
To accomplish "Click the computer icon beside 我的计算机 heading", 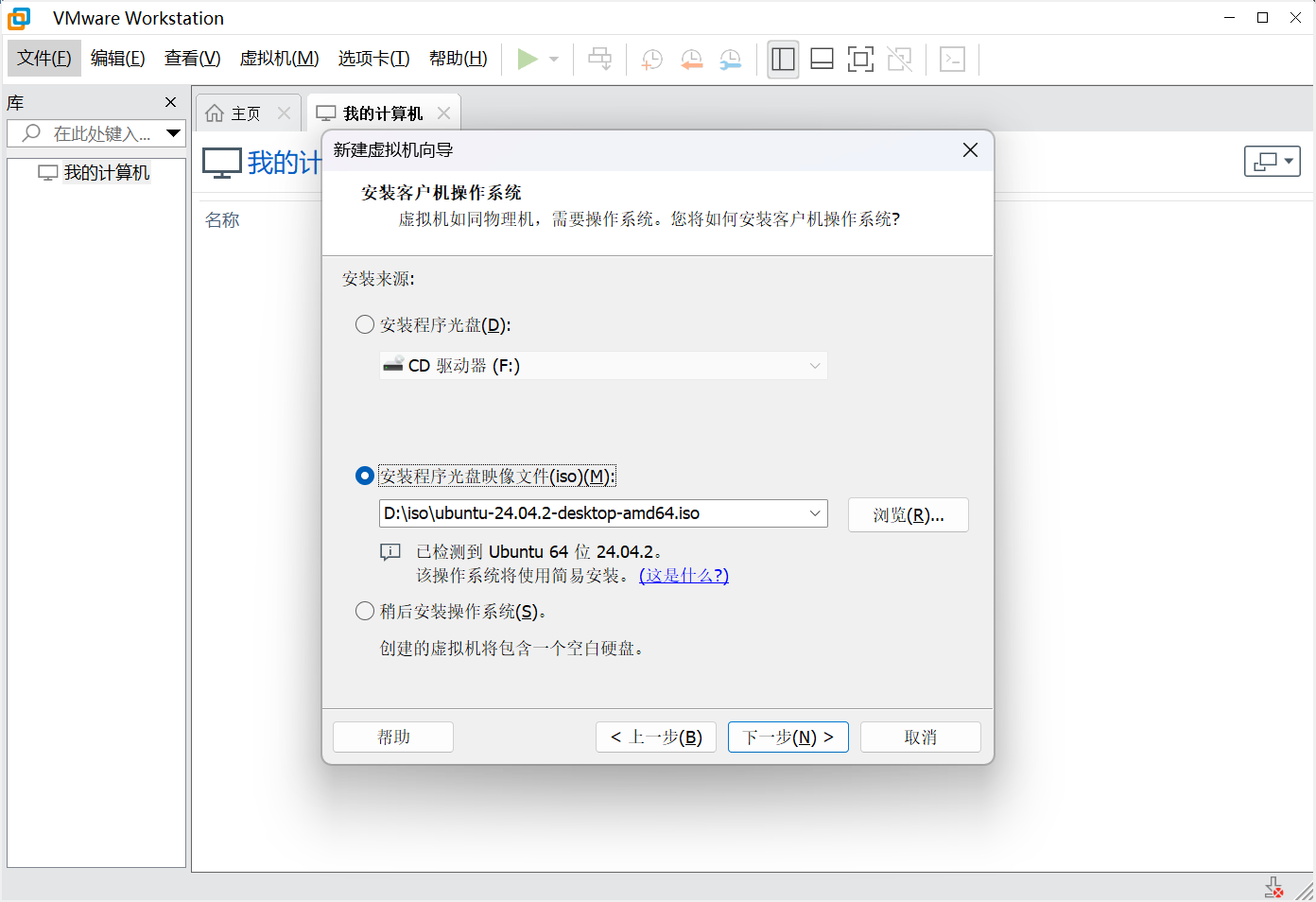I will [222, 163].
